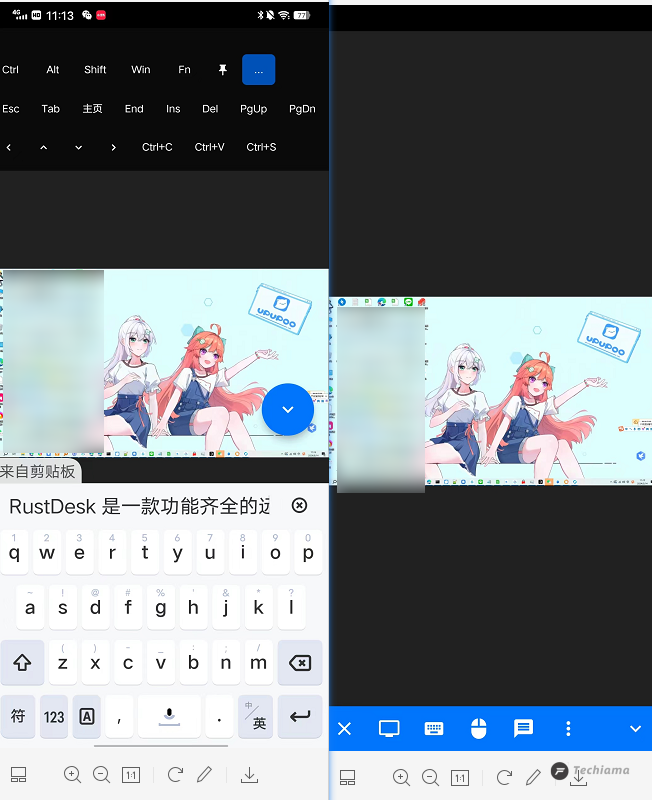Toggle the keyboard shift arrow key
Screen dimensions: 652x800
coord(22,662)
